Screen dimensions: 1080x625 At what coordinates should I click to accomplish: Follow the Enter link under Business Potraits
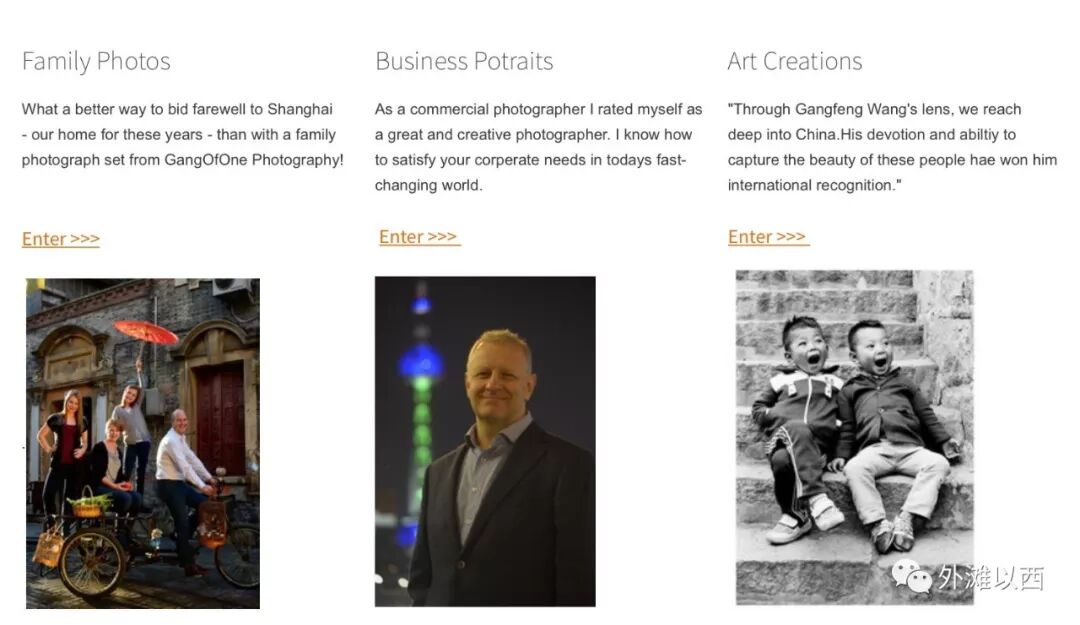pyautogui.click(x=419, y=237)
